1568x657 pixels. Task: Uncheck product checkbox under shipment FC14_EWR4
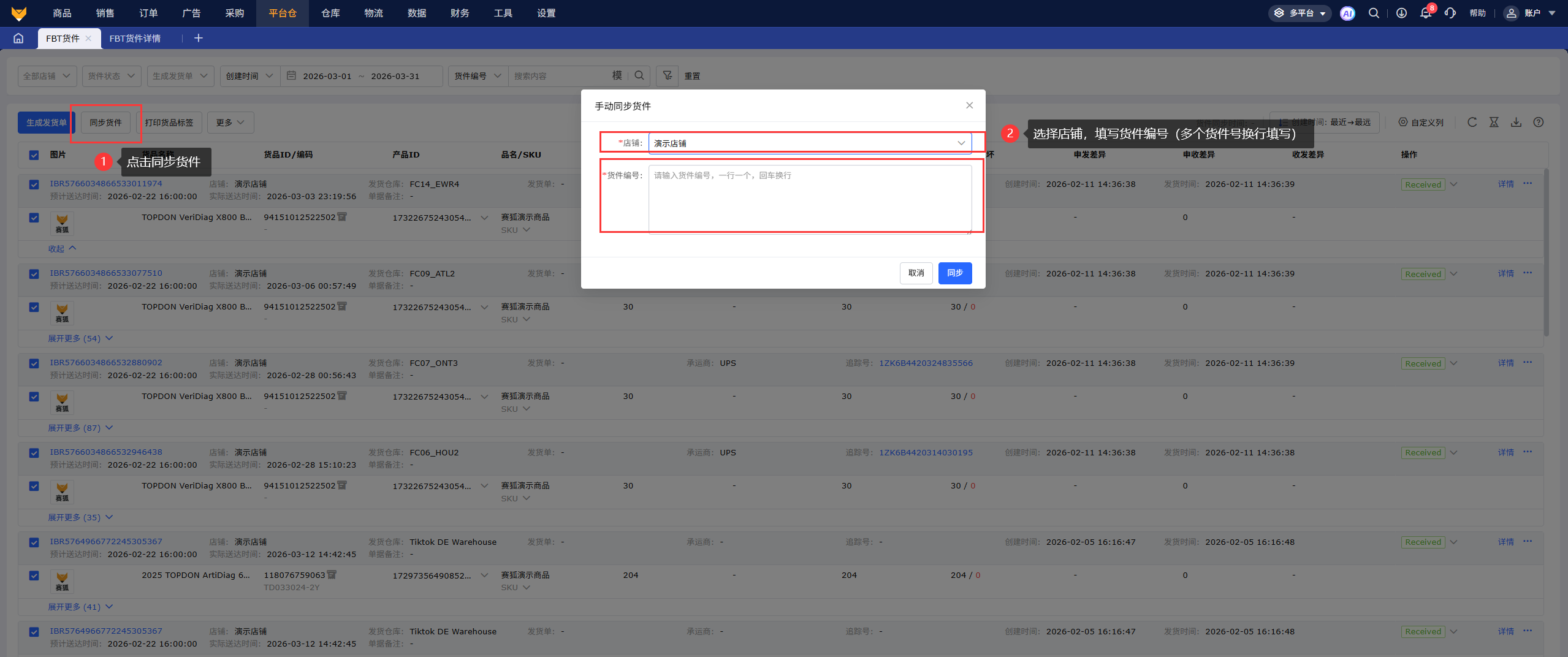click(34, 218)
